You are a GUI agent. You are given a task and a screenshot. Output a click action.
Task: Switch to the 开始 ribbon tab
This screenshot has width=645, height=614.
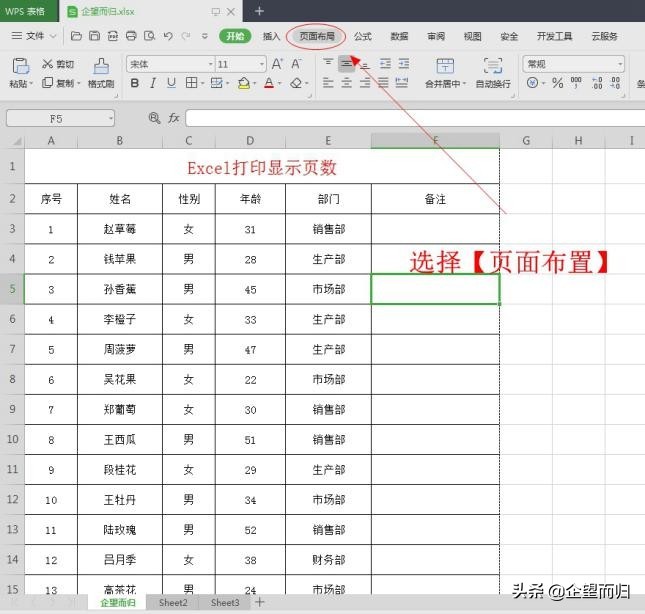coord(235,36)
